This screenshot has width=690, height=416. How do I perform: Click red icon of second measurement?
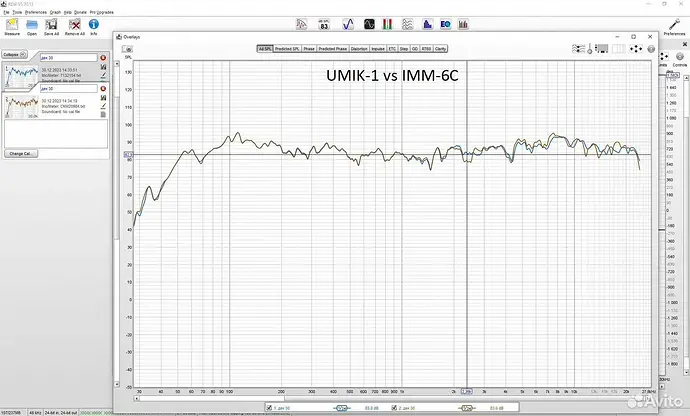(103, 88)
